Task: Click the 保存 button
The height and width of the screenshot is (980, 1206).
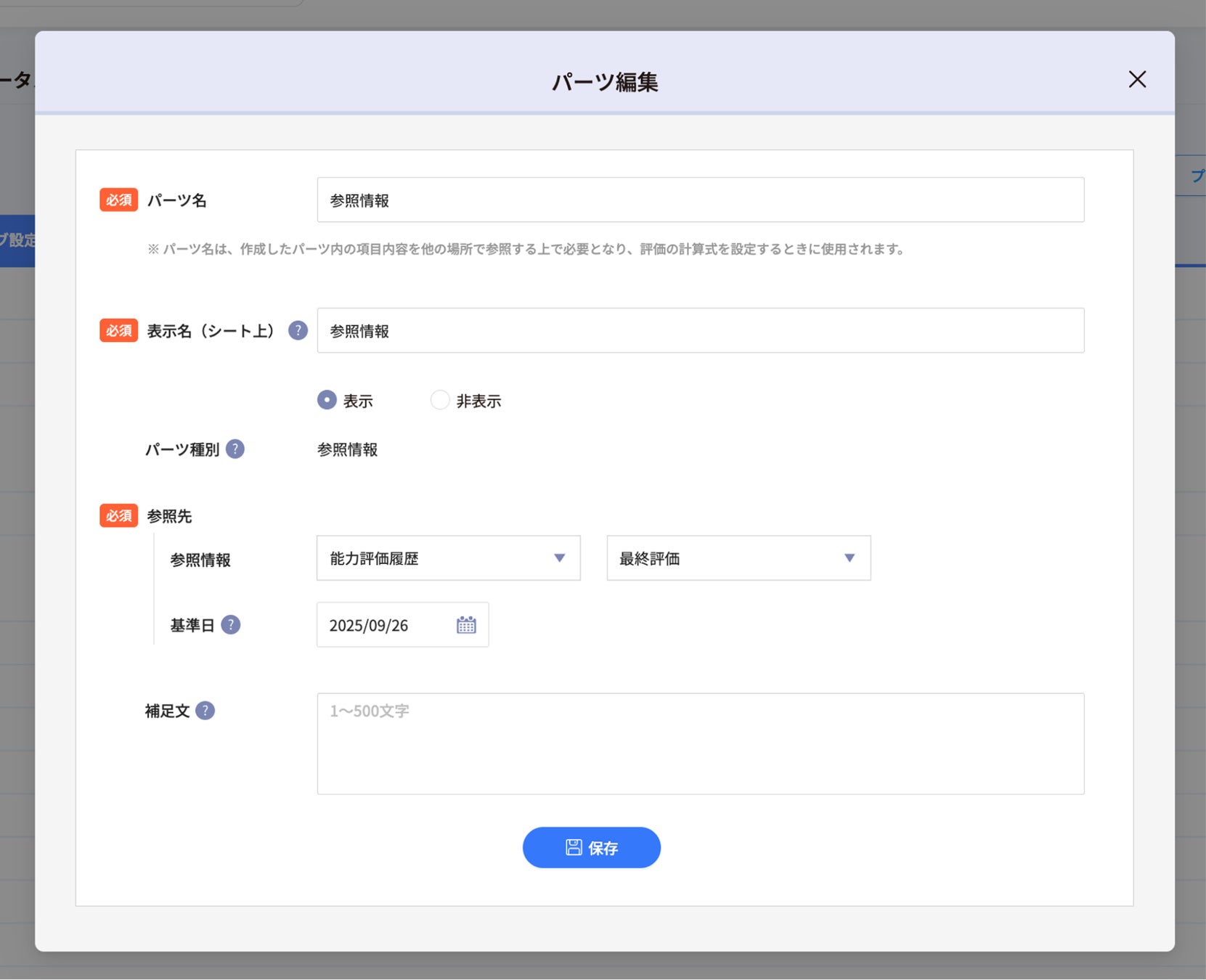Action: pos(592,847)
